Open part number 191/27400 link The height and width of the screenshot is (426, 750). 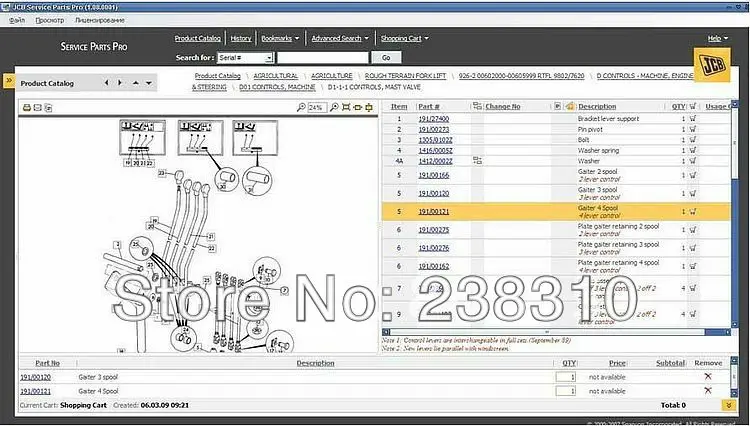433,119
